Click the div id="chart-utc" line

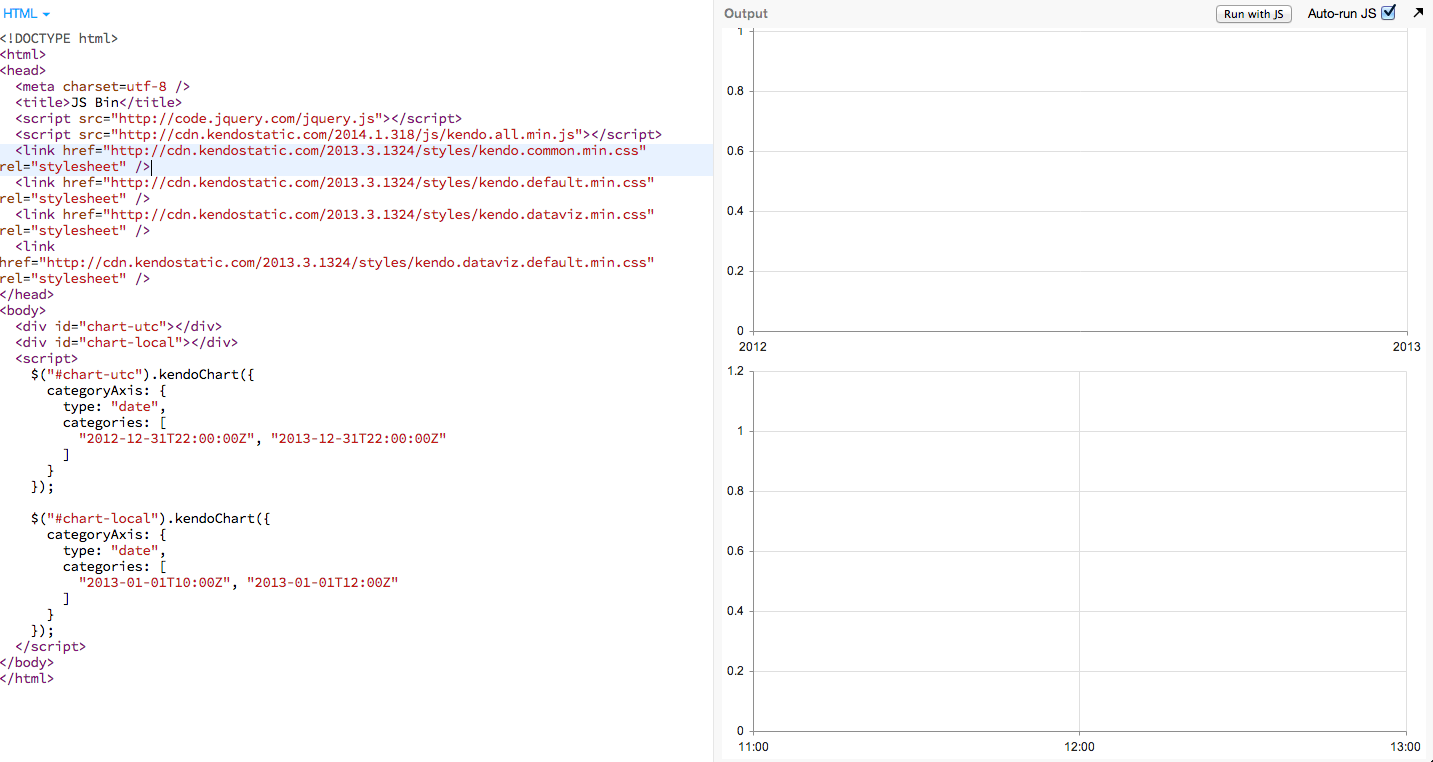click(x=119, y=326)
